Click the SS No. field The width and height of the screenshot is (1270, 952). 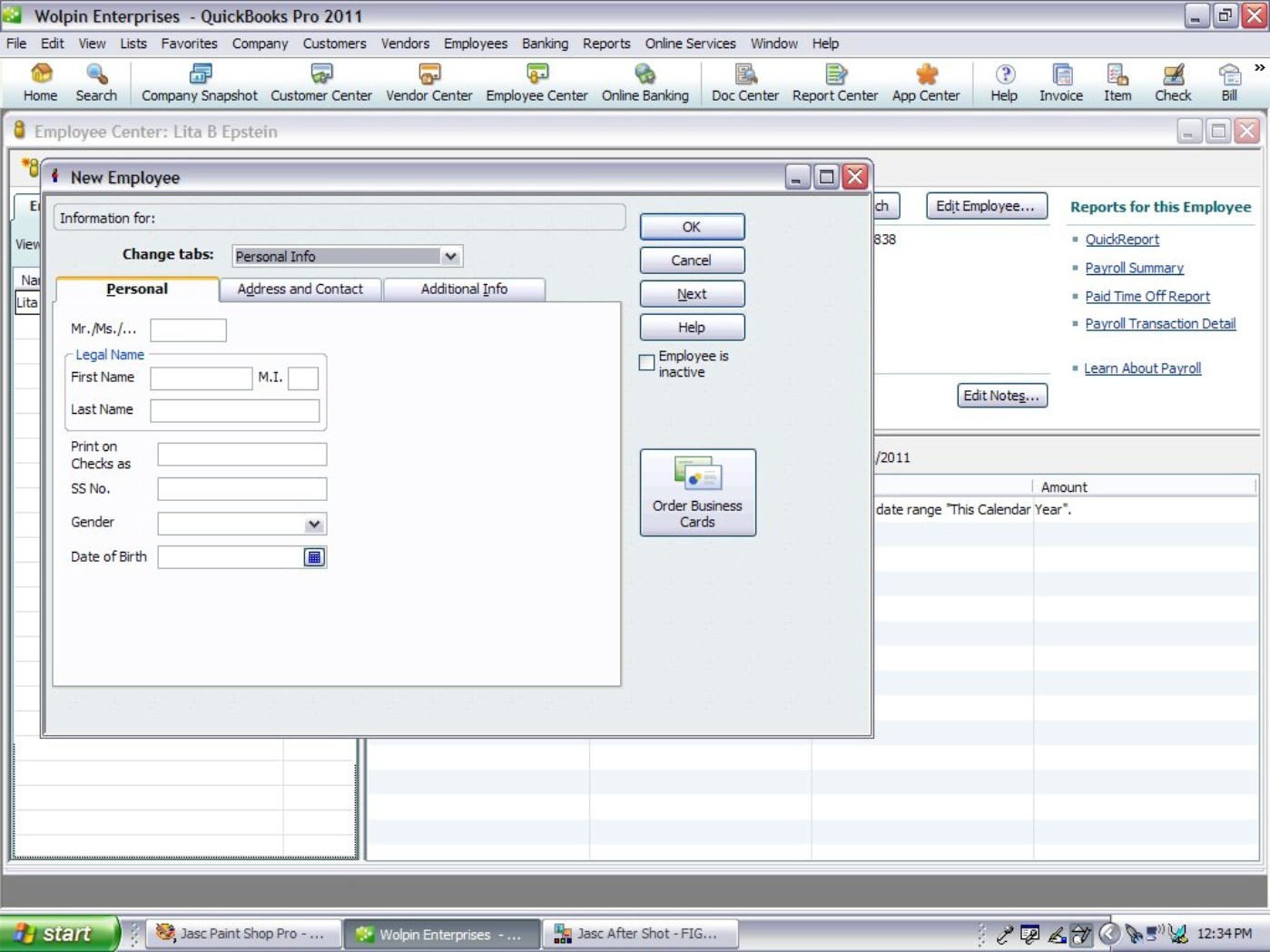[x=241, y=489]
